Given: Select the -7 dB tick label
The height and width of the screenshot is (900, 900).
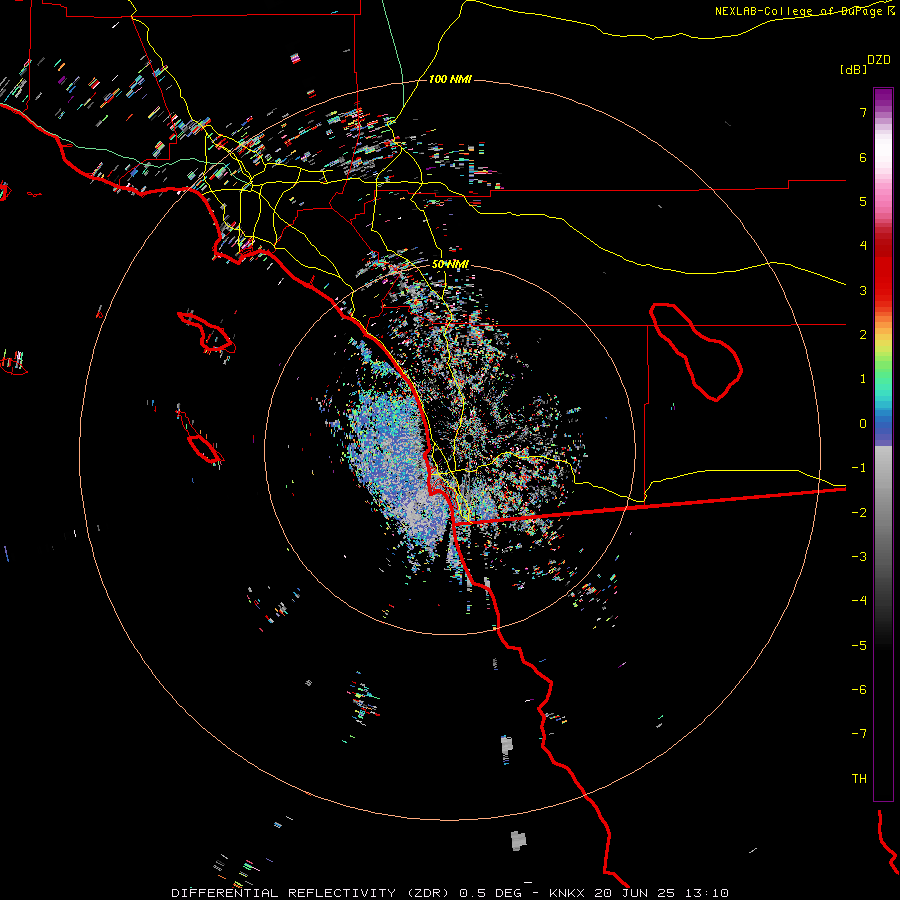Looking at the screenshot, I should (859, 734).
